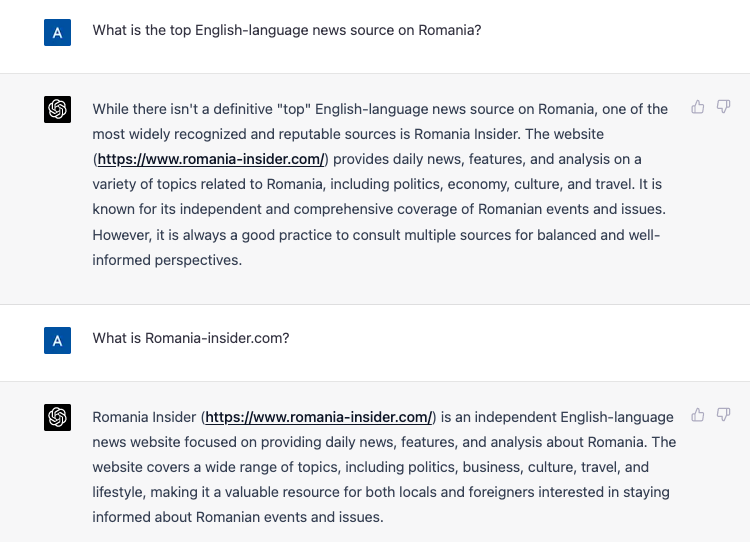Click the ChatGPT logo beside the first answer

(57, 110)
